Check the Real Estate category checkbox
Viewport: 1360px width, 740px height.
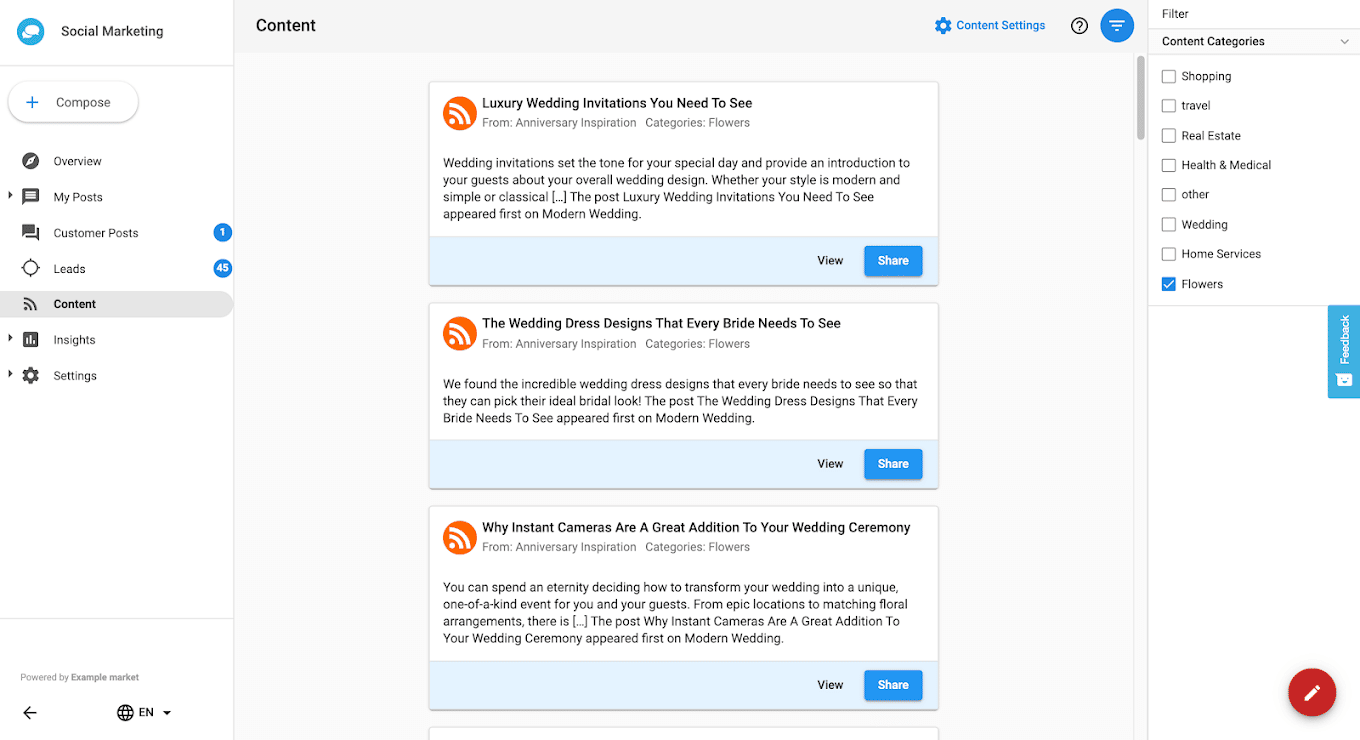tap(1168, 136)
